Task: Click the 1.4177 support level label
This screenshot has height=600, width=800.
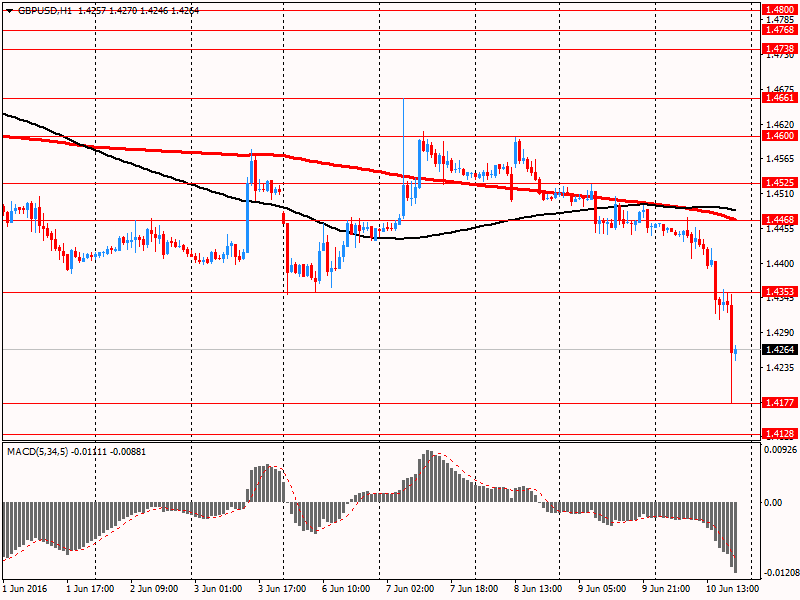Action: click(x=779, y=403)
